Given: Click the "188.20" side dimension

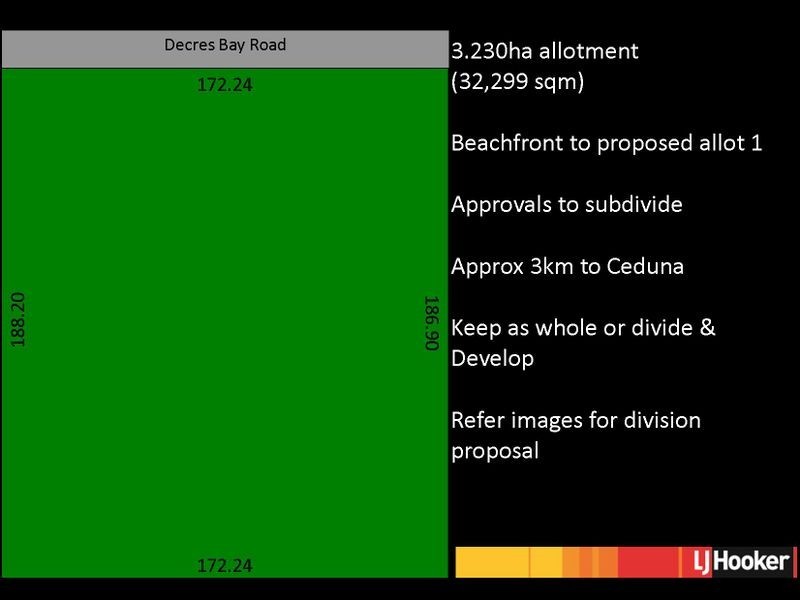Looking at the screenshot, I should click(18, 320).
